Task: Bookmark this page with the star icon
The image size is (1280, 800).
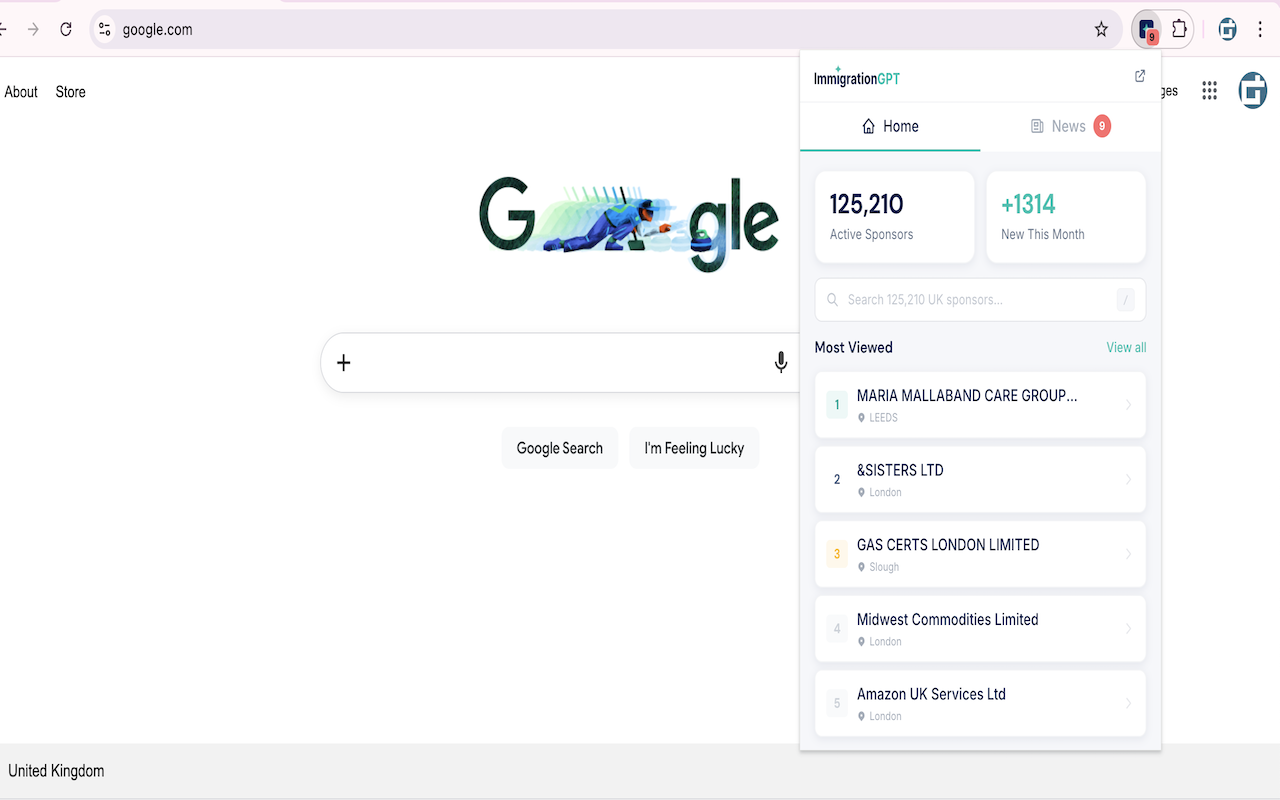Action: click(x=1101, y=29)
